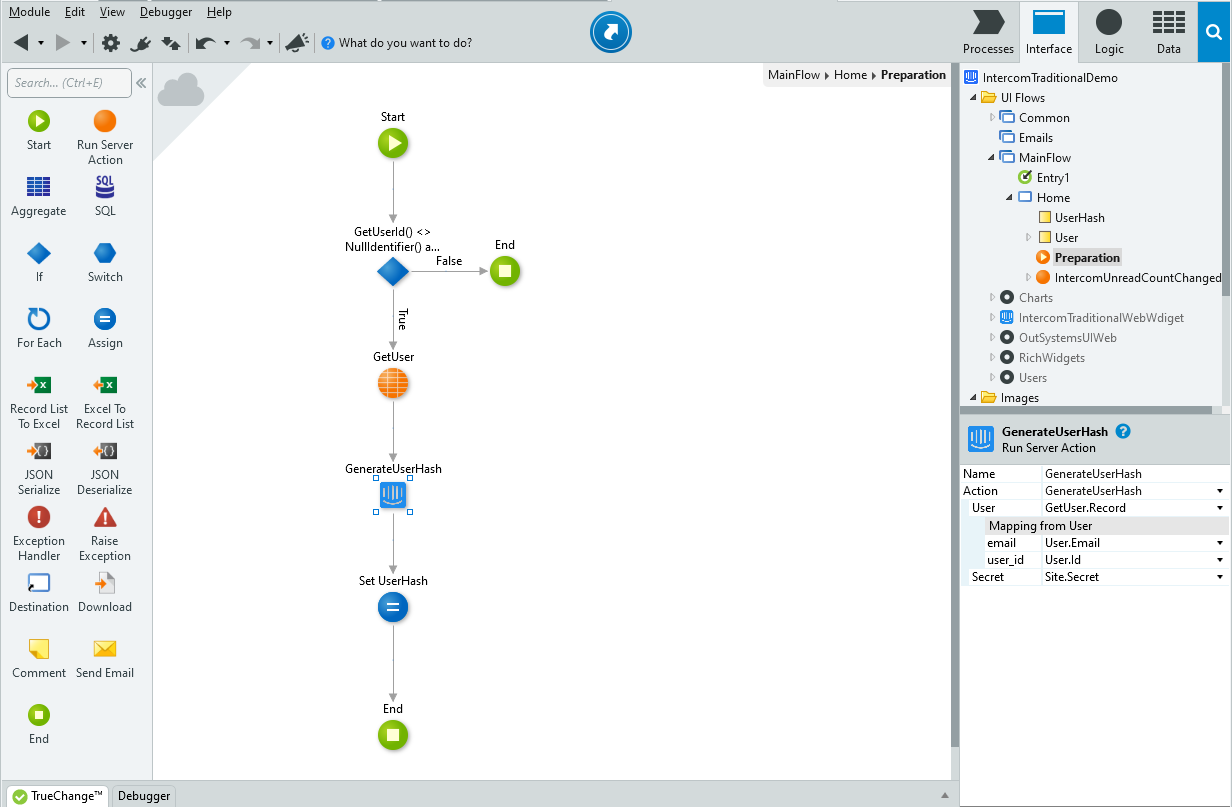Pick the Aggregate tool from toolbox

[x=39, y=197]
